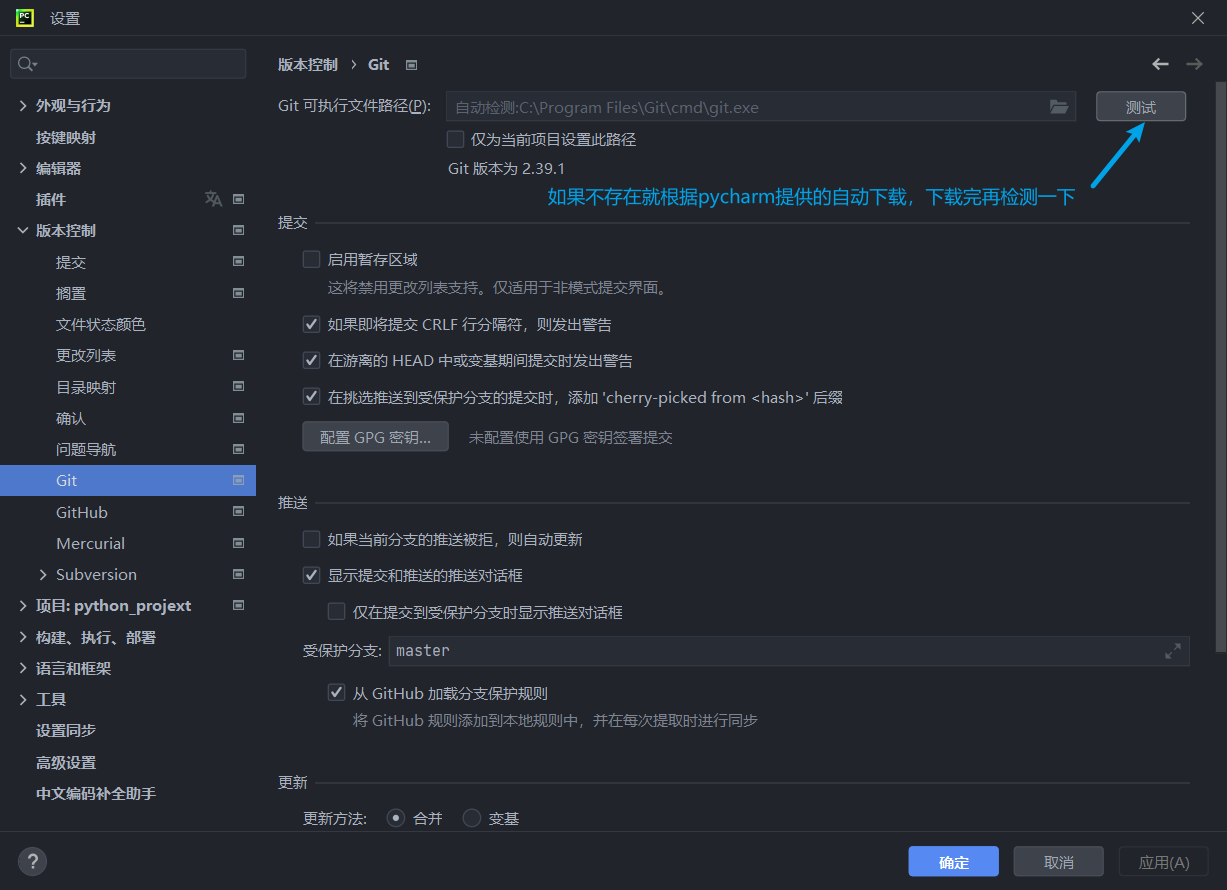
Task: Focus the settings search input field
Action: [128, 64]
